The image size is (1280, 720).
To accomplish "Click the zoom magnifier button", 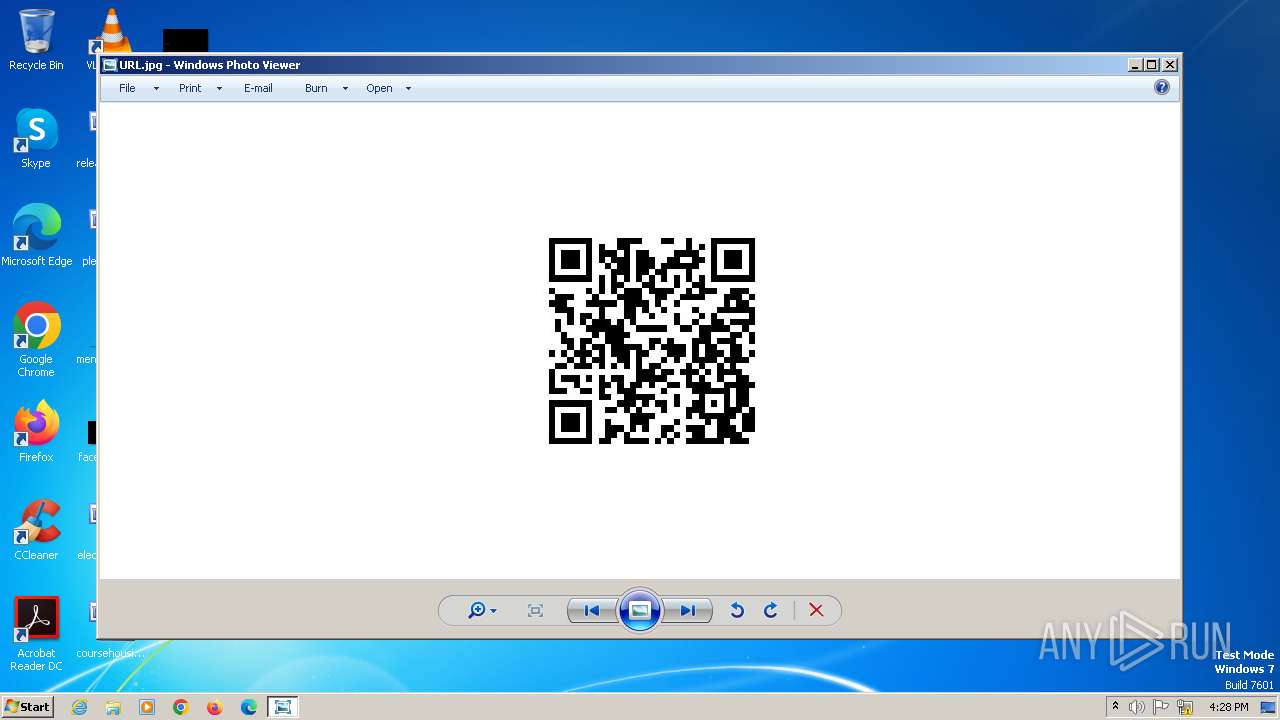I will point(482,610).
